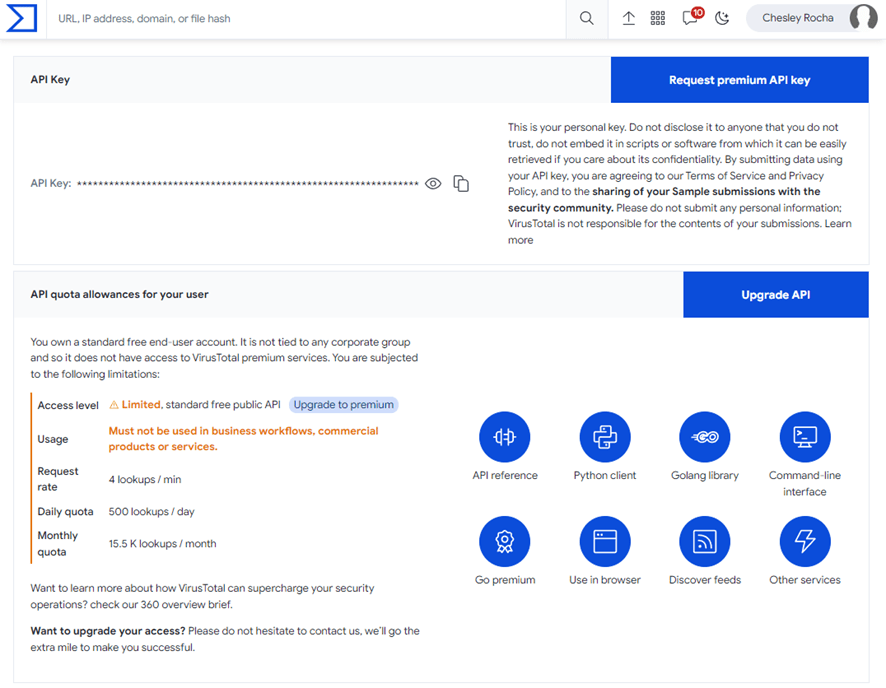
Task: Click the Upgrade API button
Action: pyautogui.click(x=775, y=295)
